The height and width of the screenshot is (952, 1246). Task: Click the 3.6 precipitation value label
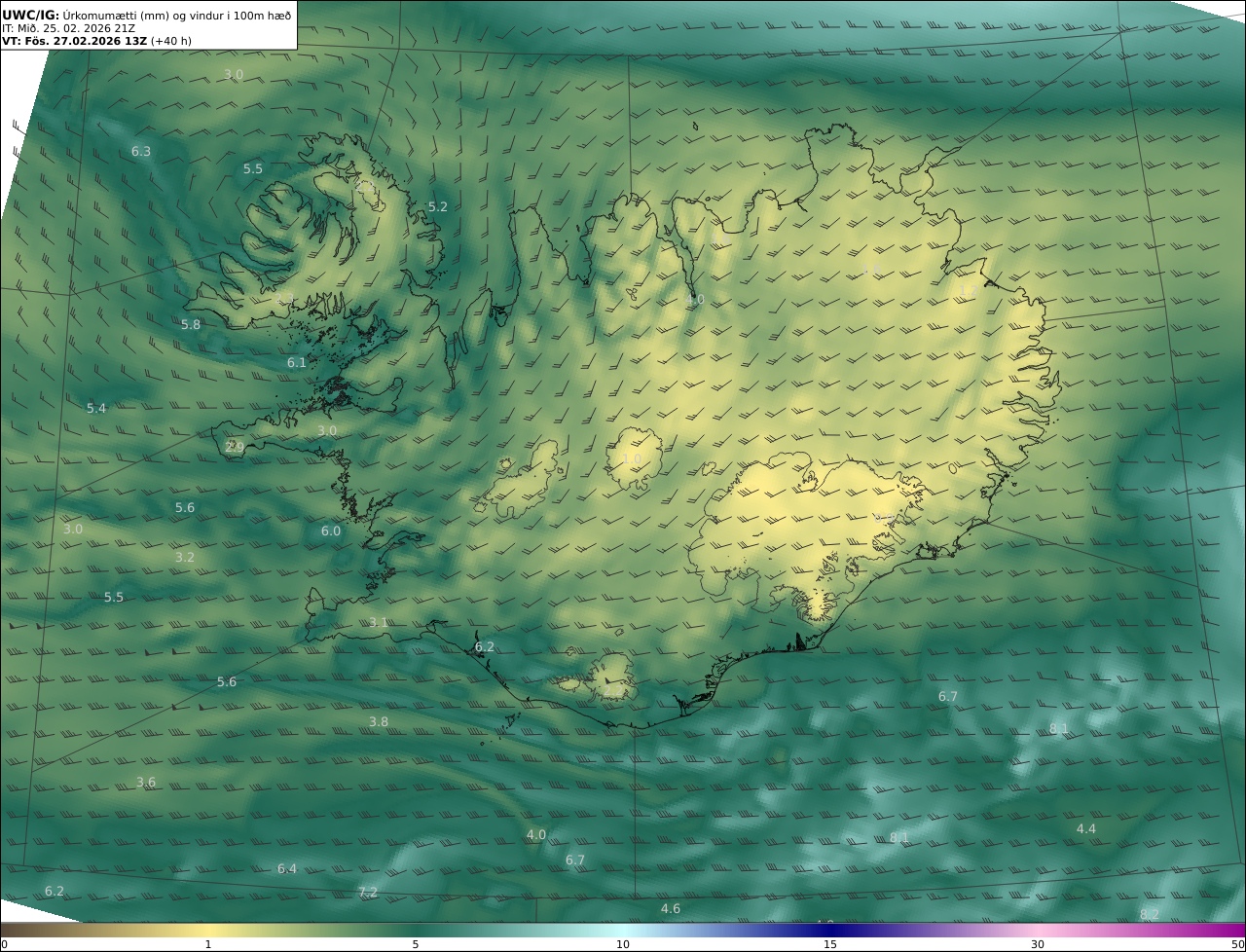(146, 782)
